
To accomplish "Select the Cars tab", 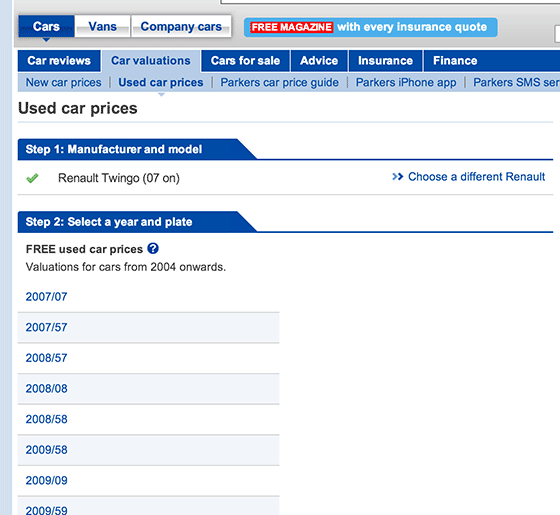I will 46,26.
